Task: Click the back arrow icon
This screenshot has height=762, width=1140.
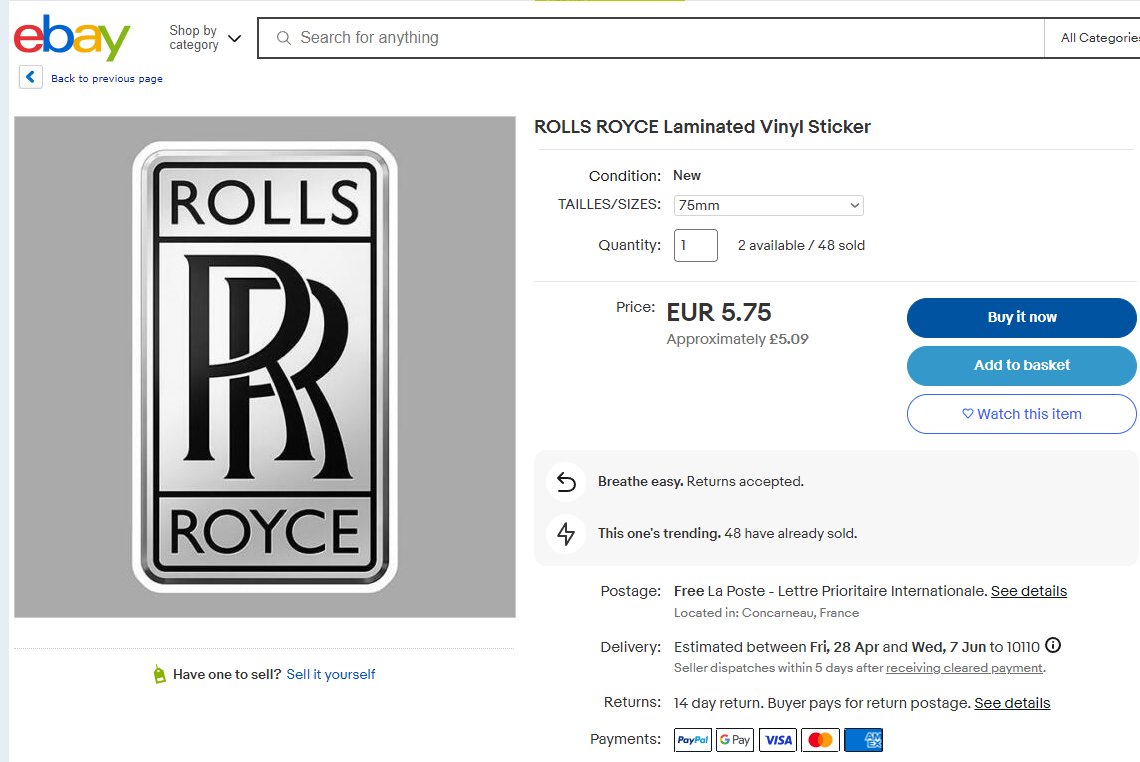Action: click(x=31, y=78)
